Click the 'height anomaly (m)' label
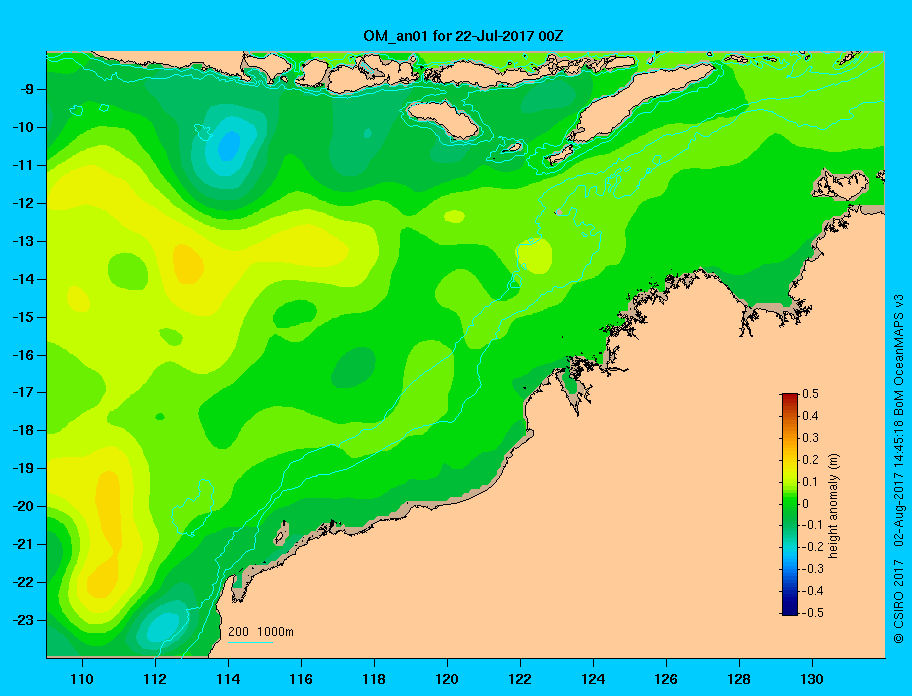Image resolution: width=912 pixels, height=696 pixels. tap(833, 506)
